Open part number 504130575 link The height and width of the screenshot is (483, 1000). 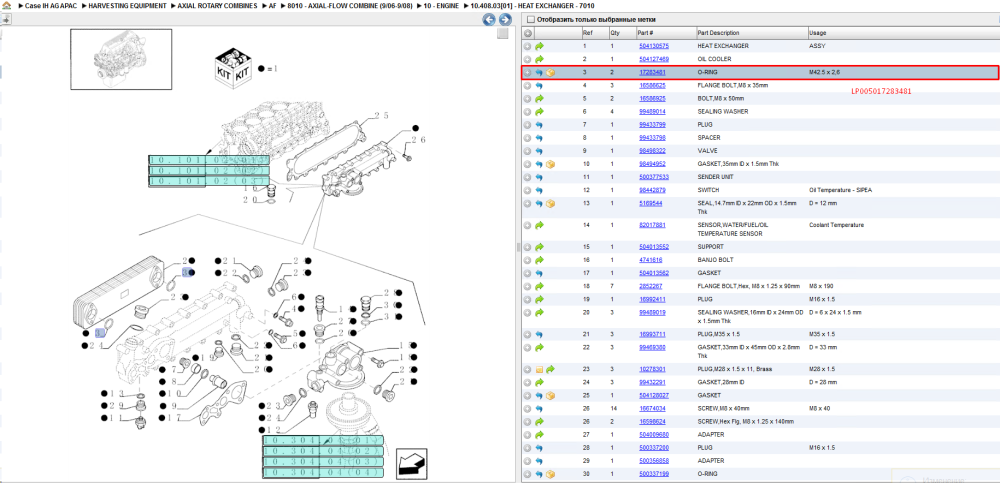(654, 47)
